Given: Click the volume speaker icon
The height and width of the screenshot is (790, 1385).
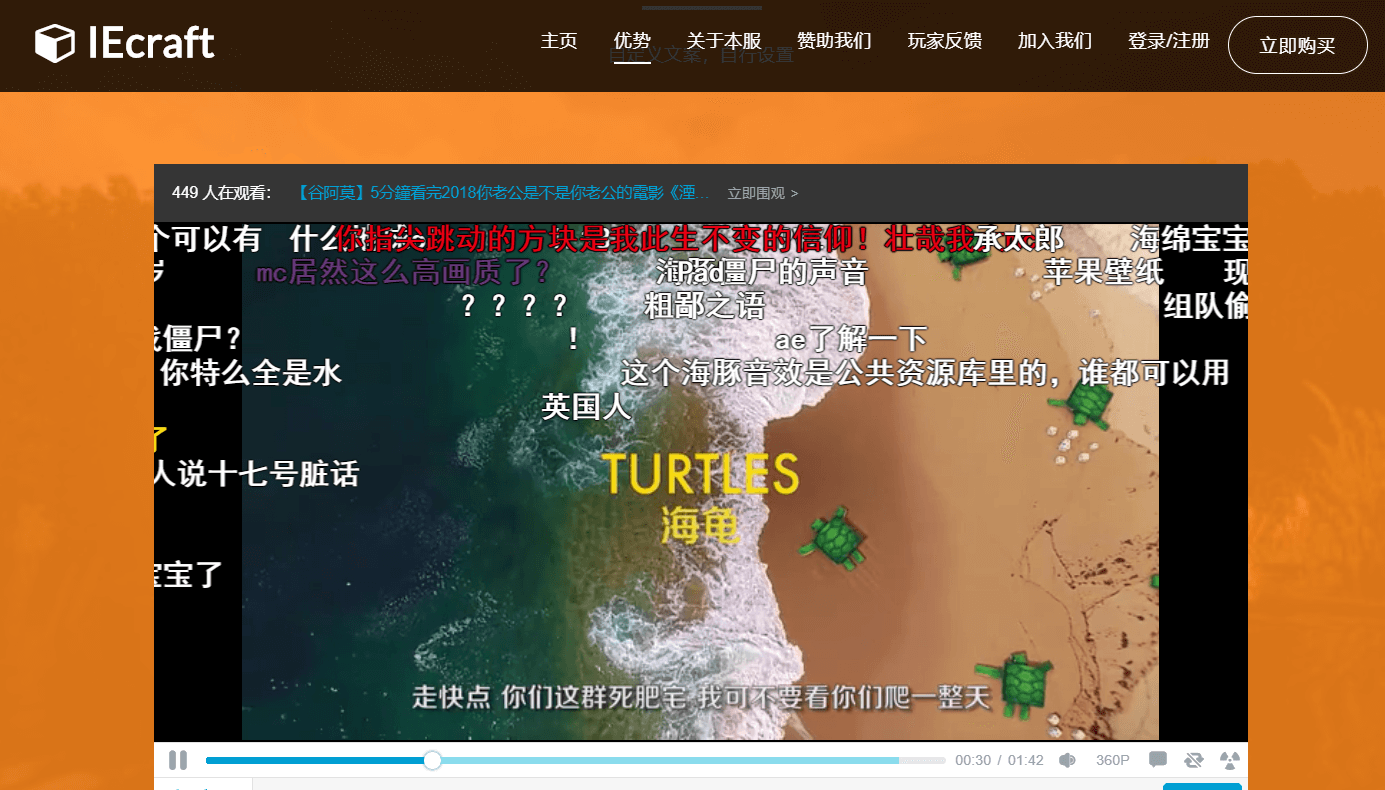Looking at the screenshot, I should point(1066,760).
